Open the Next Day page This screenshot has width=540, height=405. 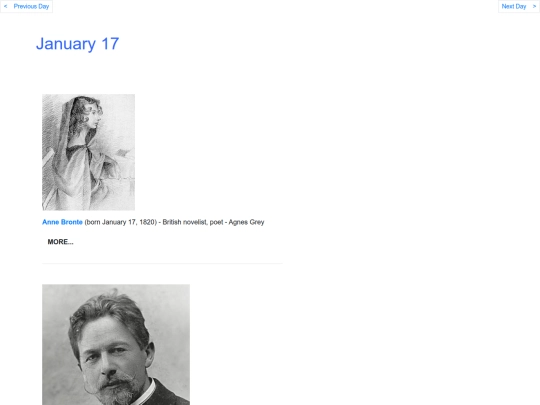coord(519,6)
